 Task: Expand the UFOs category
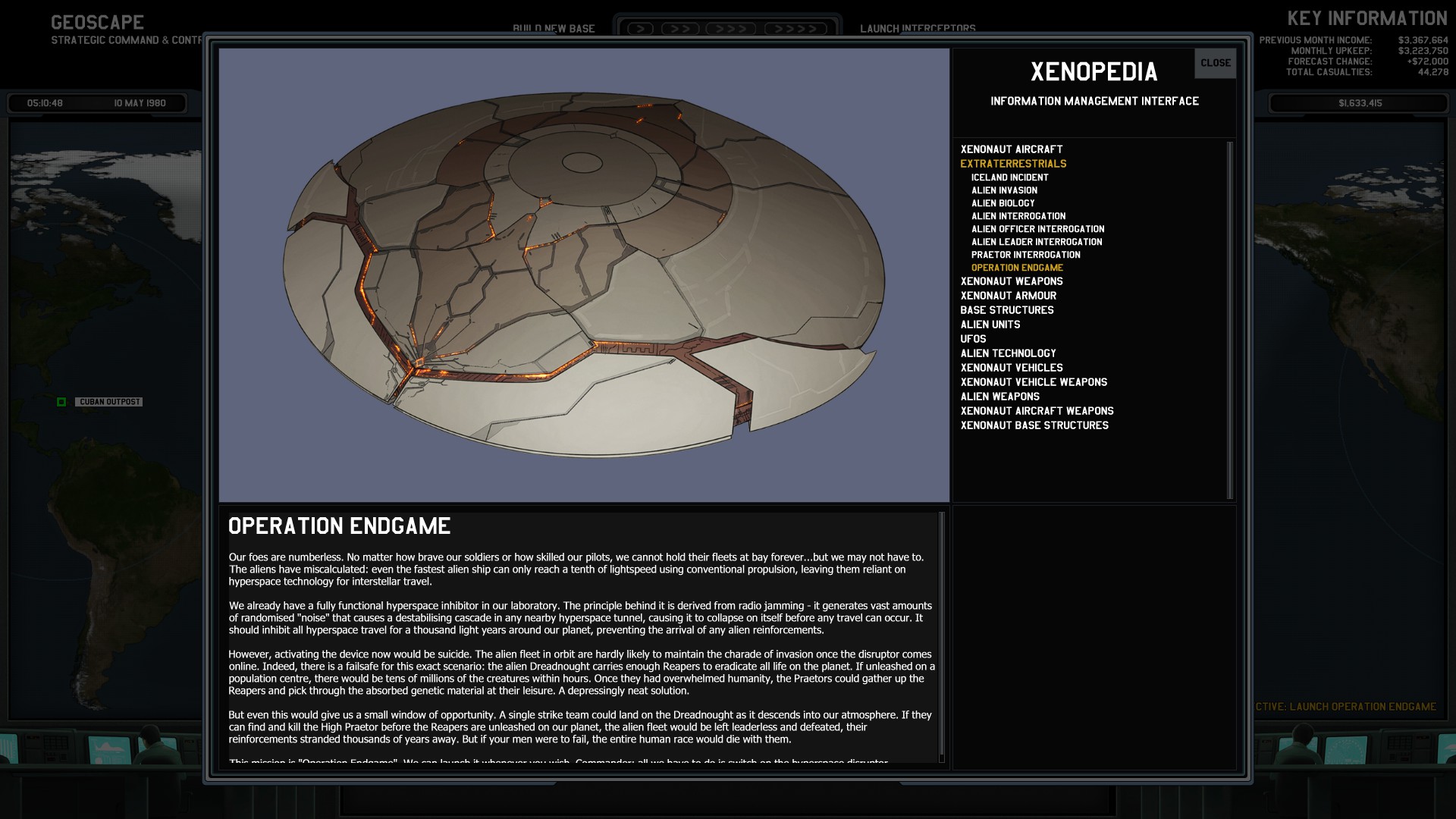coord(973,339)
